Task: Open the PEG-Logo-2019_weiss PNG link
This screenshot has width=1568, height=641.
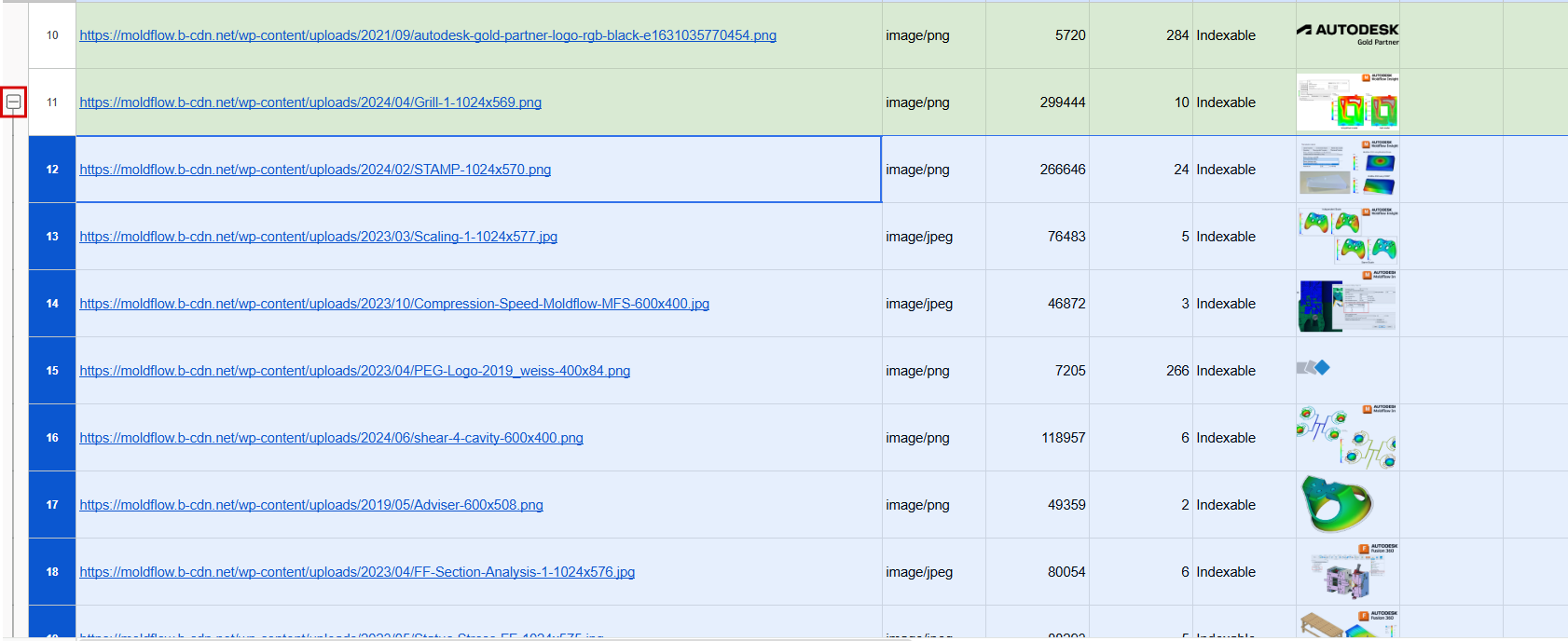Action: coord(354,371)
